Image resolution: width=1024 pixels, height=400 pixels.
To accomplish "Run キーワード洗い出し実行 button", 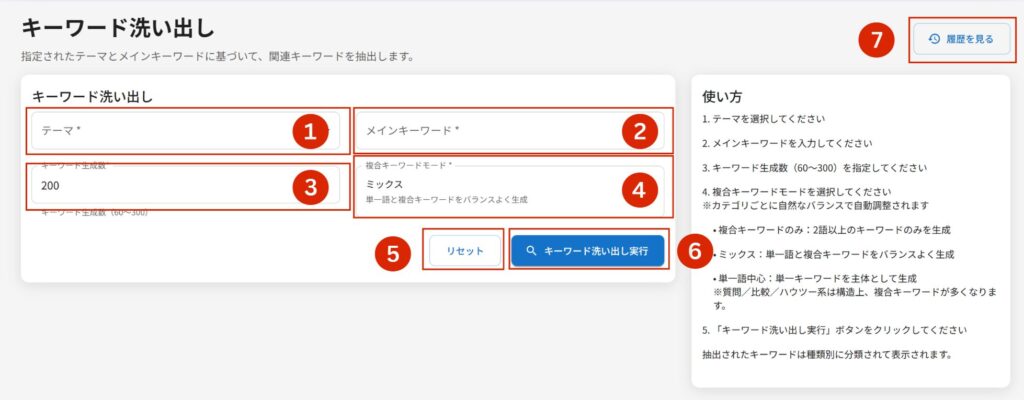I will click(x=588, y=252).
